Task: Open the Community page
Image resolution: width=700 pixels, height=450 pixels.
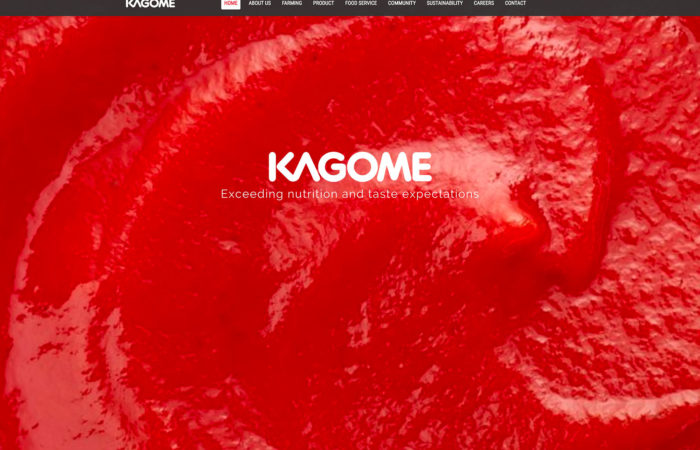Action: (x=402, y=4)
